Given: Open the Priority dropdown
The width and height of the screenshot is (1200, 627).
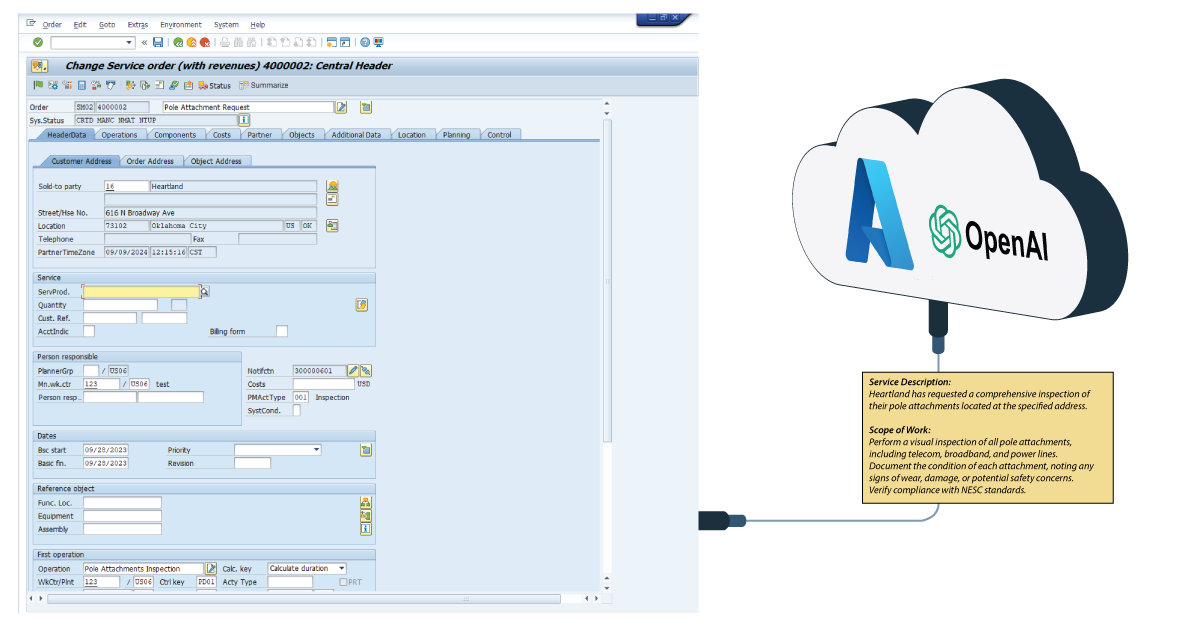Looking at the screenshot, I should 316,450.
